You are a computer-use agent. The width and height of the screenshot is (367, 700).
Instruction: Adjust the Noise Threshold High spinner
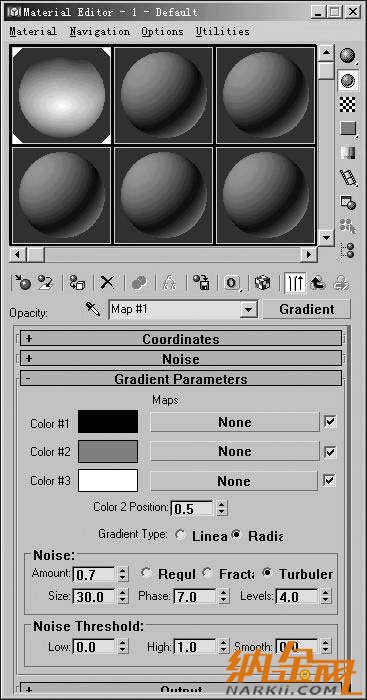[224, 646]
